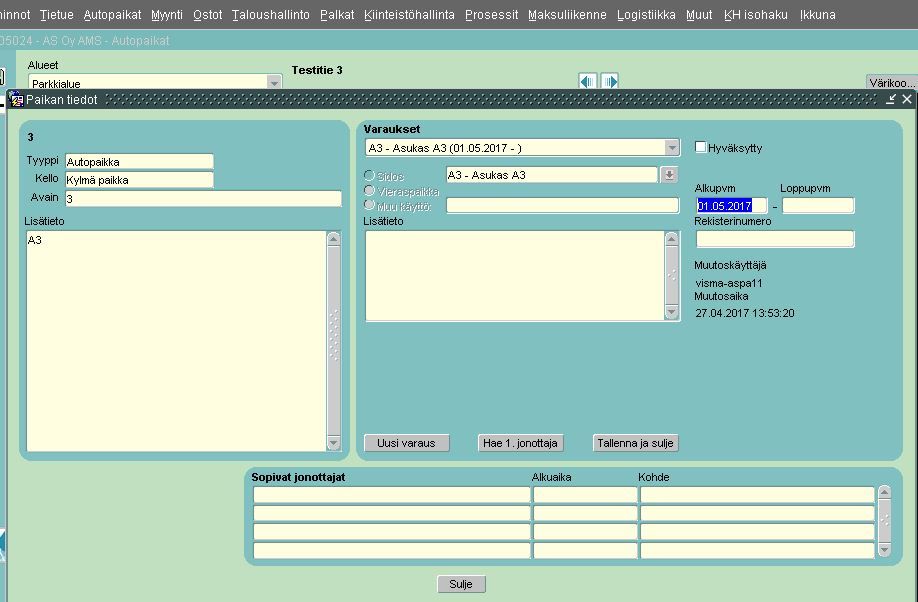Click the Paikan tiedot window title icon

(16, 99)
